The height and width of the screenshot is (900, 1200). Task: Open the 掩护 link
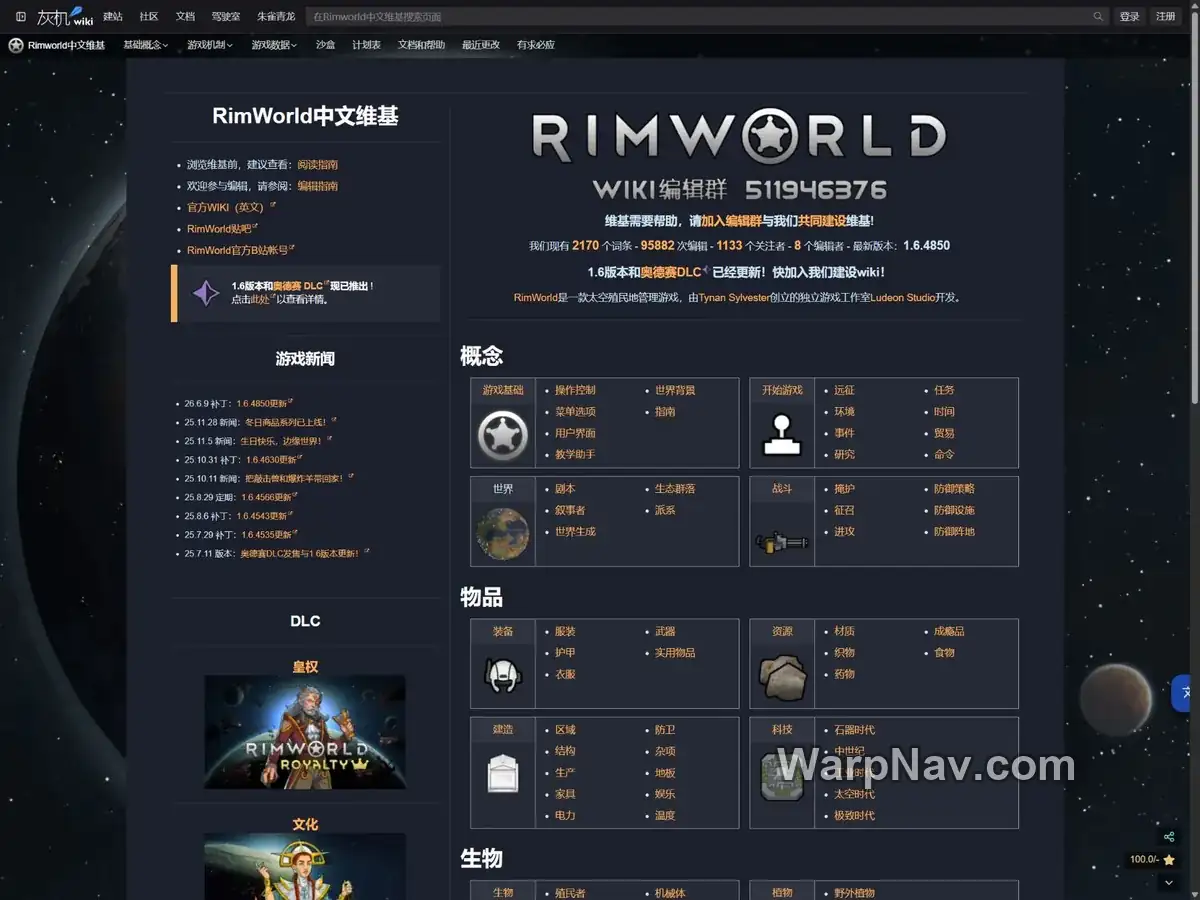(844, 489)
